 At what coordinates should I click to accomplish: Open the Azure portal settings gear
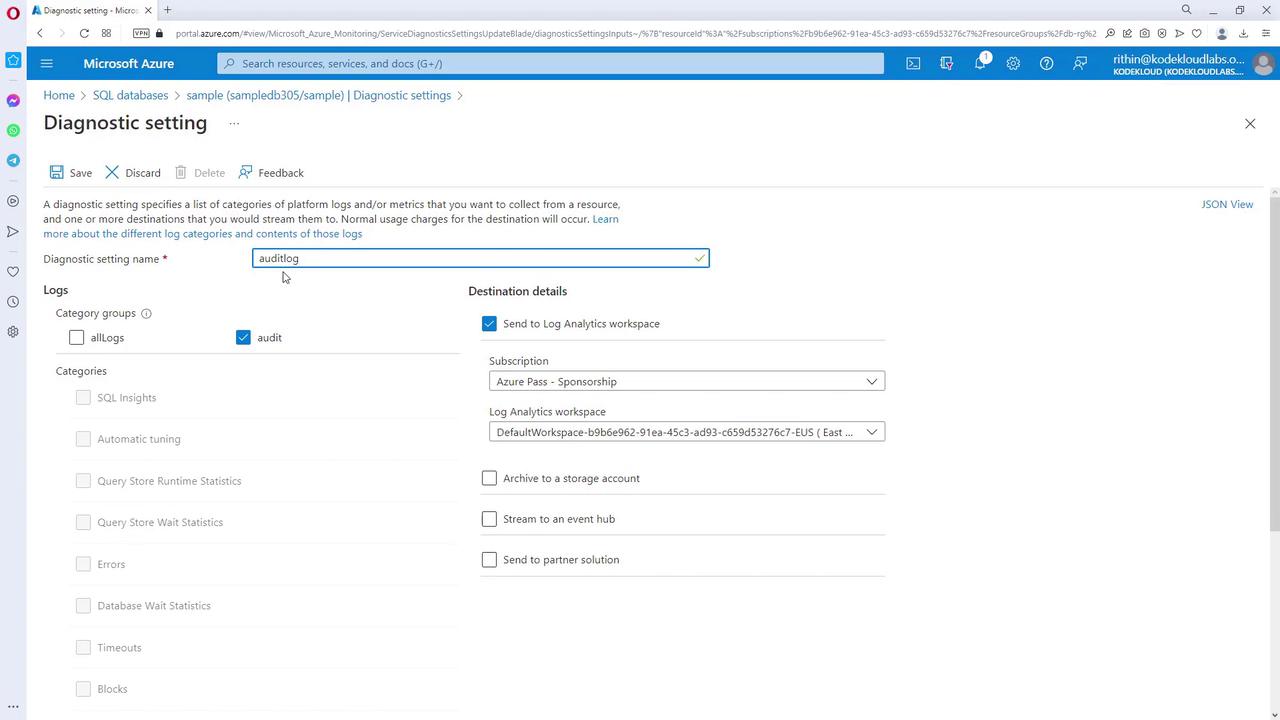click(1013, 63)
